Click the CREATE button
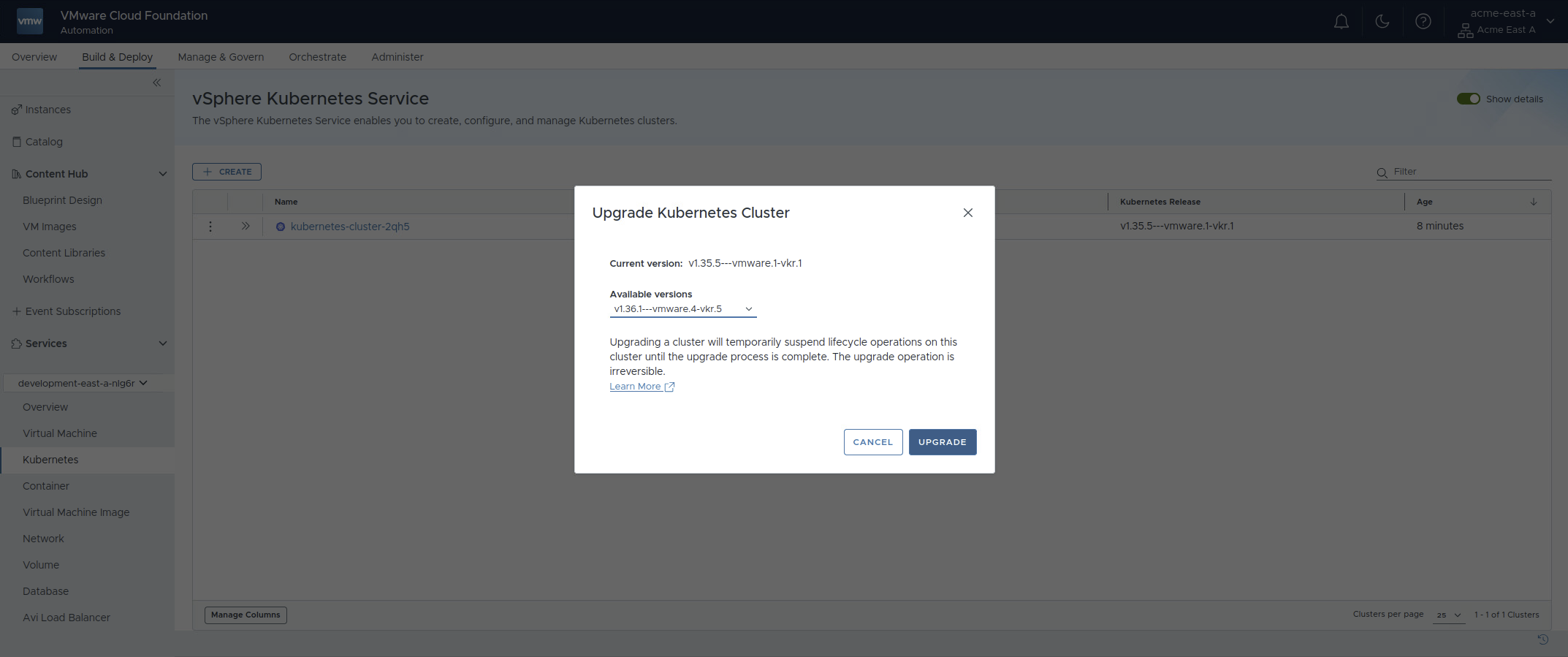The width and height of the screenshot is (1568, 657). pos(227,172)
